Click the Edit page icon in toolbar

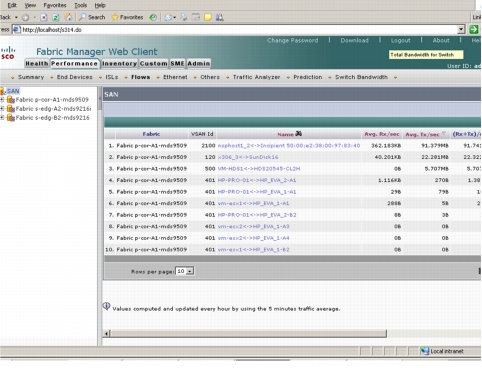[196, 17]
